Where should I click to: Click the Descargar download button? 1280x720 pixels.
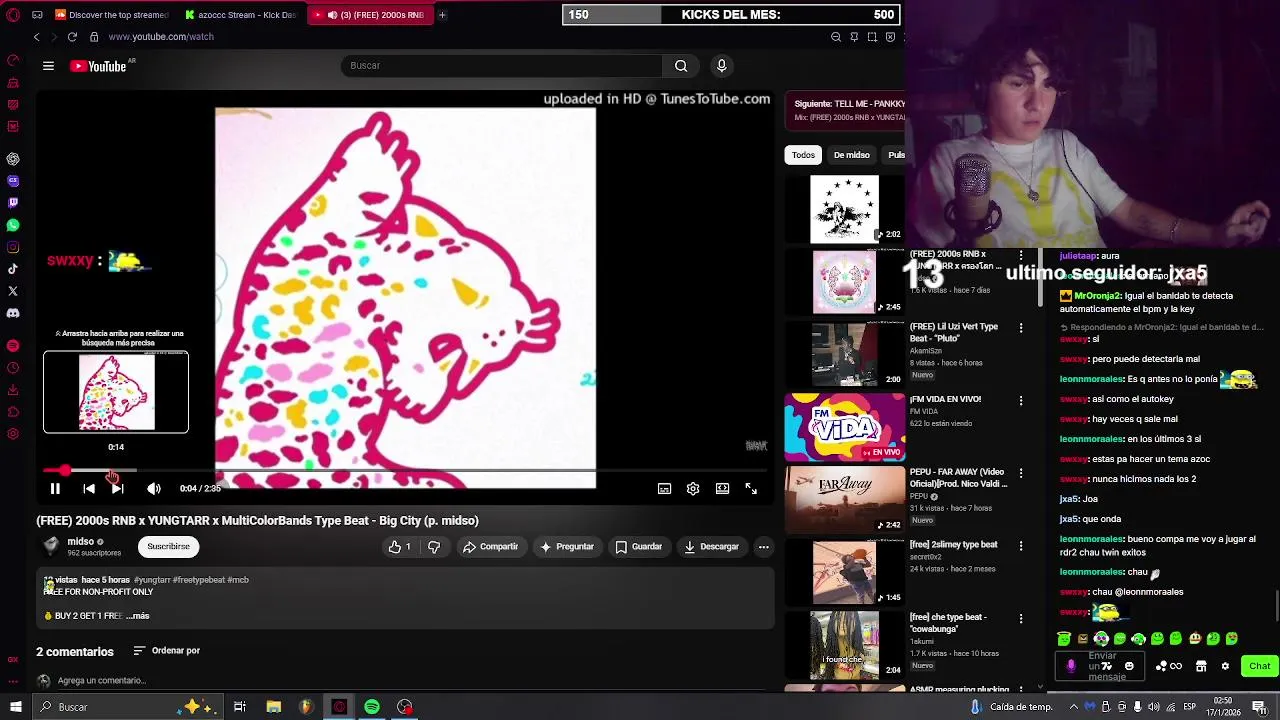click(x=711, y=547)
